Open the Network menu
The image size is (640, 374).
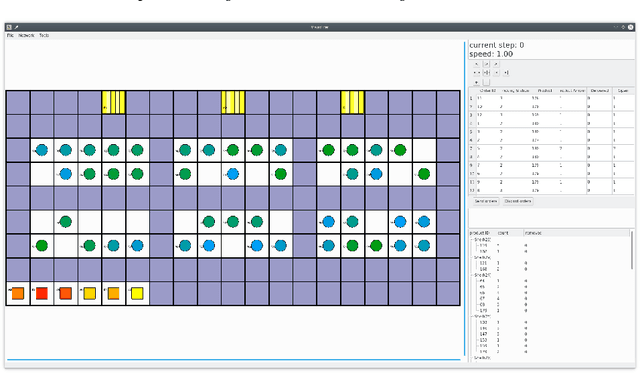(x=26, y=36)
